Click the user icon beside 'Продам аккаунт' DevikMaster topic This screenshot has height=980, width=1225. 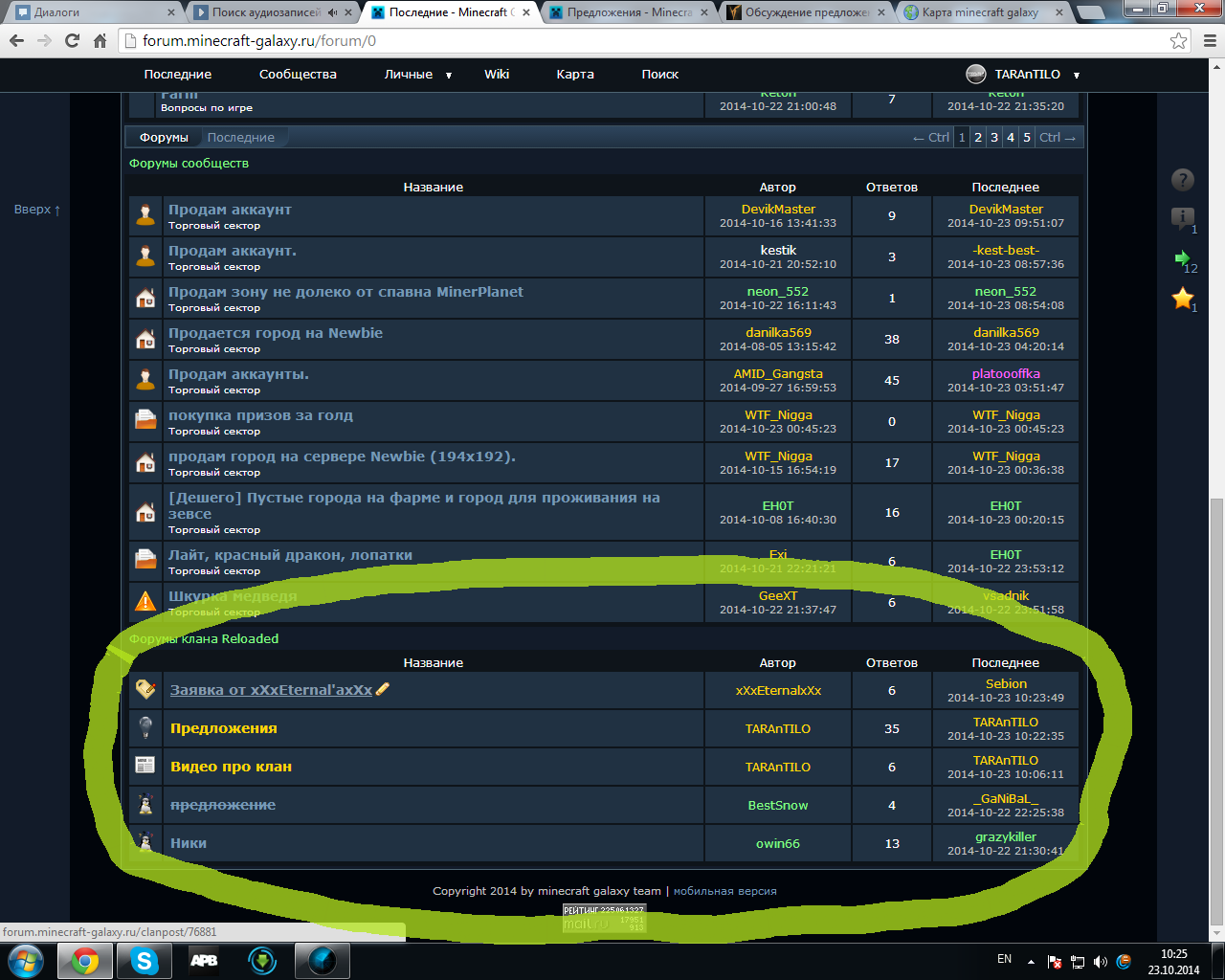point(145,215)
